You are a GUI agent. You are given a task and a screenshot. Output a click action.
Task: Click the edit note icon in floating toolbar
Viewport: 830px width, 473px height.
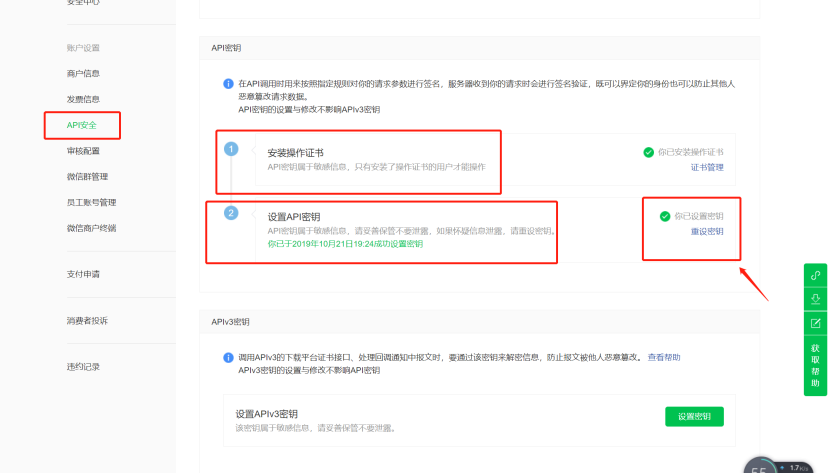(816, 323)
